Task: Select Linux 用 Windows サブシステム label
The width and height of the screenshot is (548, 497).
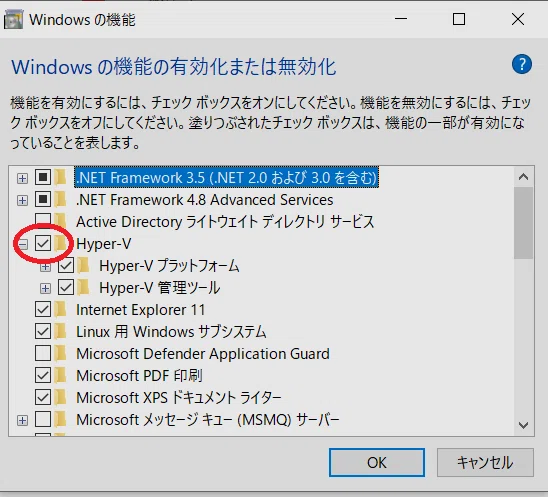Action: (171, 331)
